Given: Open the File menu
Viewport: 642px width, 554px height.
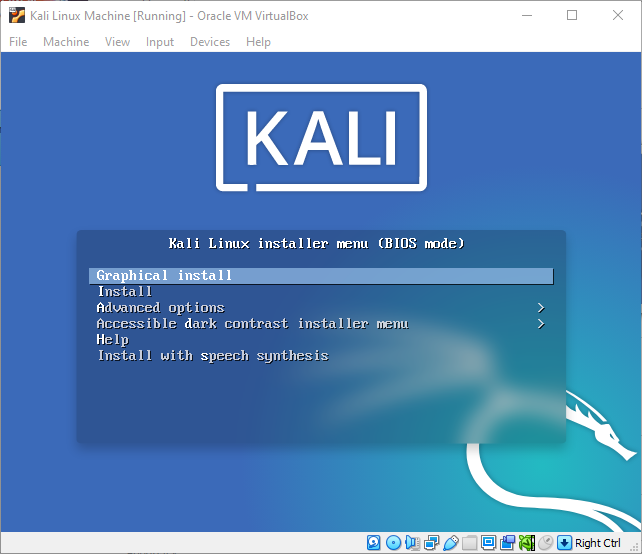Looking at the screenshot, I should point(18,42).
